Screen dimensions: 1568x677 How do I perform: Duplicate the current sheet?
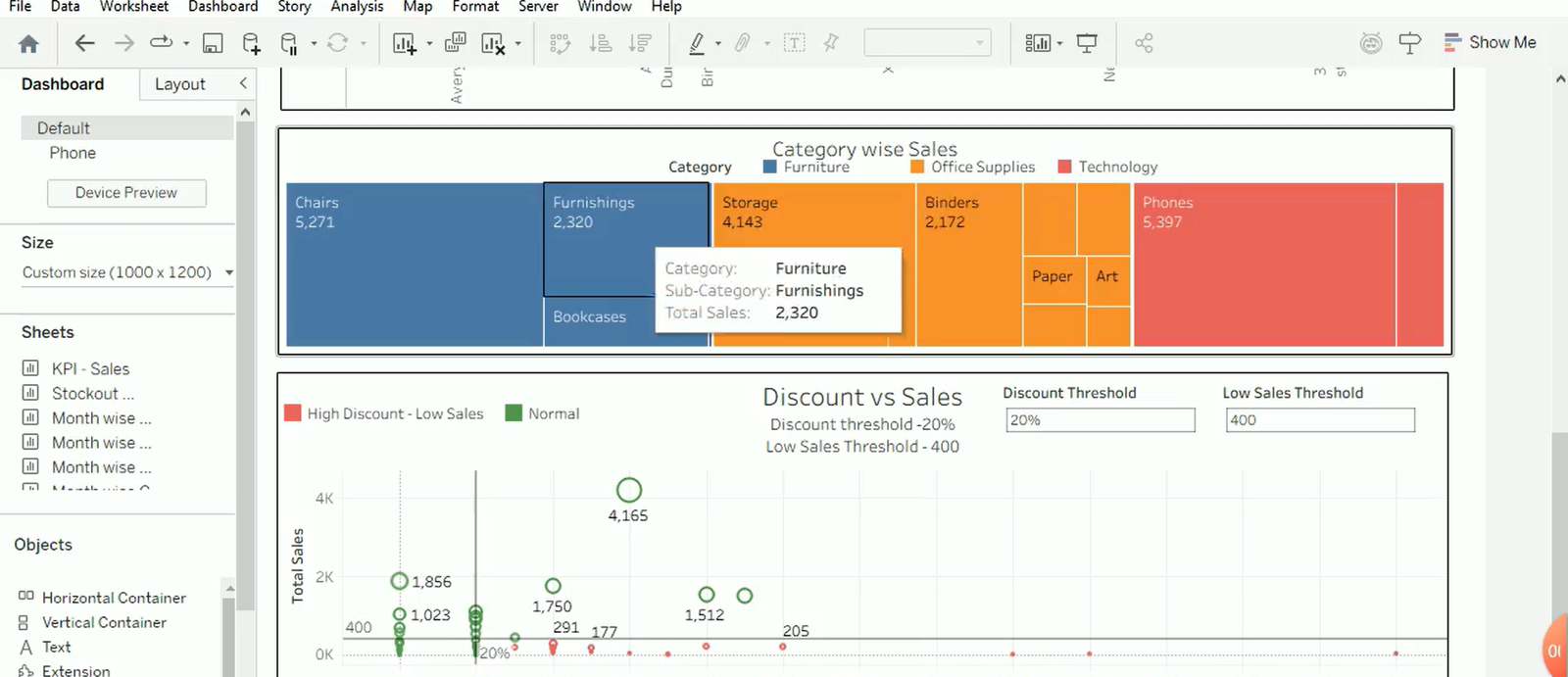pos(455,43)
